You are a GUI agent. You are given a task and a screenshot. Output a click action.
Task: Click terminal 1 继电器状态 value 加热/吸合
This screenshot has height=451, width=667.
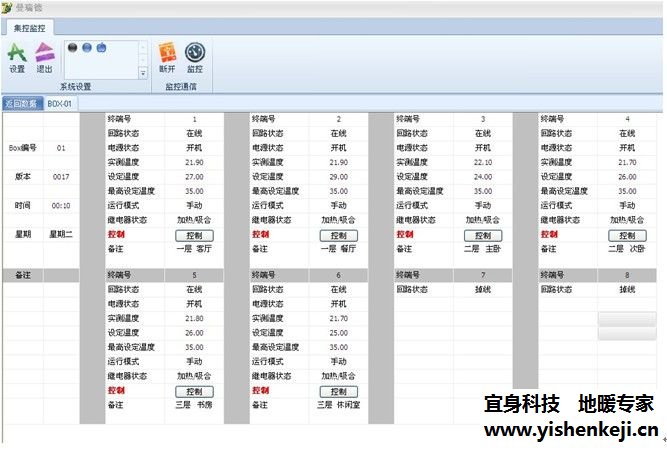point(194,220)
